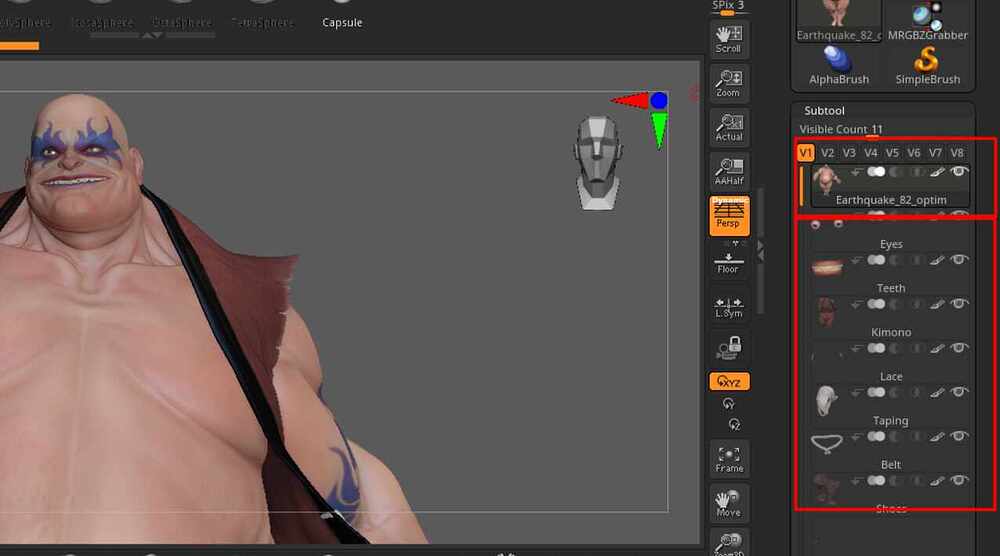
Task: Select the Move view tool
Action: coord(729,503)
